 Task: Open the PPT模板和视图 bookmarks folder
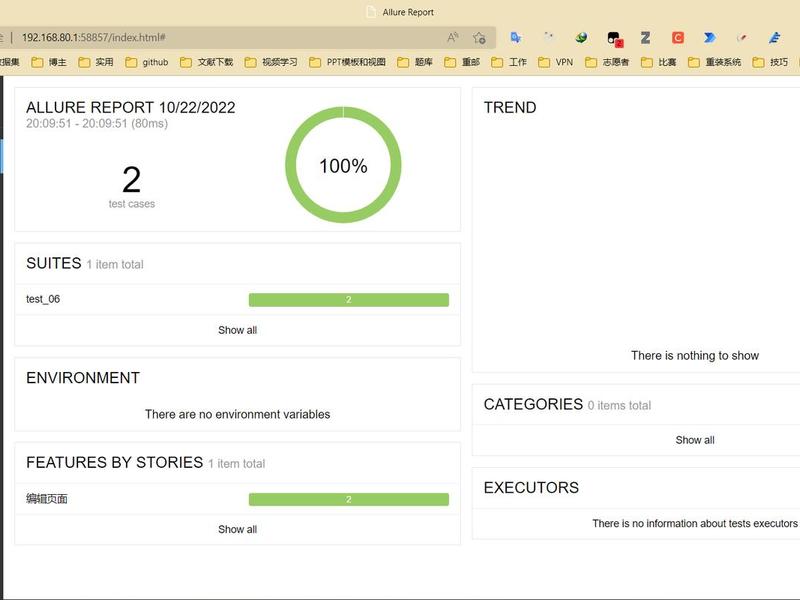pos(347,62)
